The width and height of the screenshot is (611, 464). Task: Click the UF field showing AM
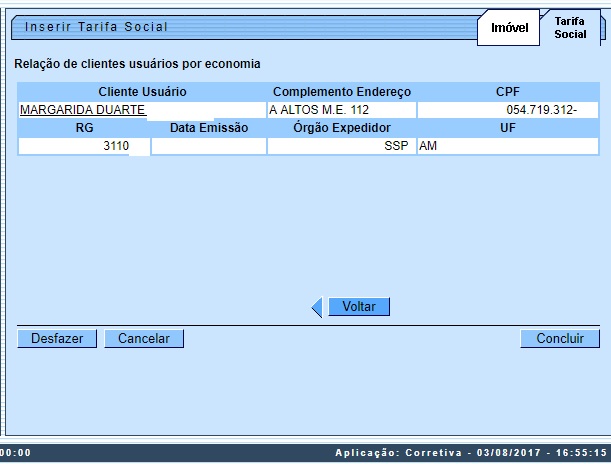pyautogui.click(x=508, y=146)
